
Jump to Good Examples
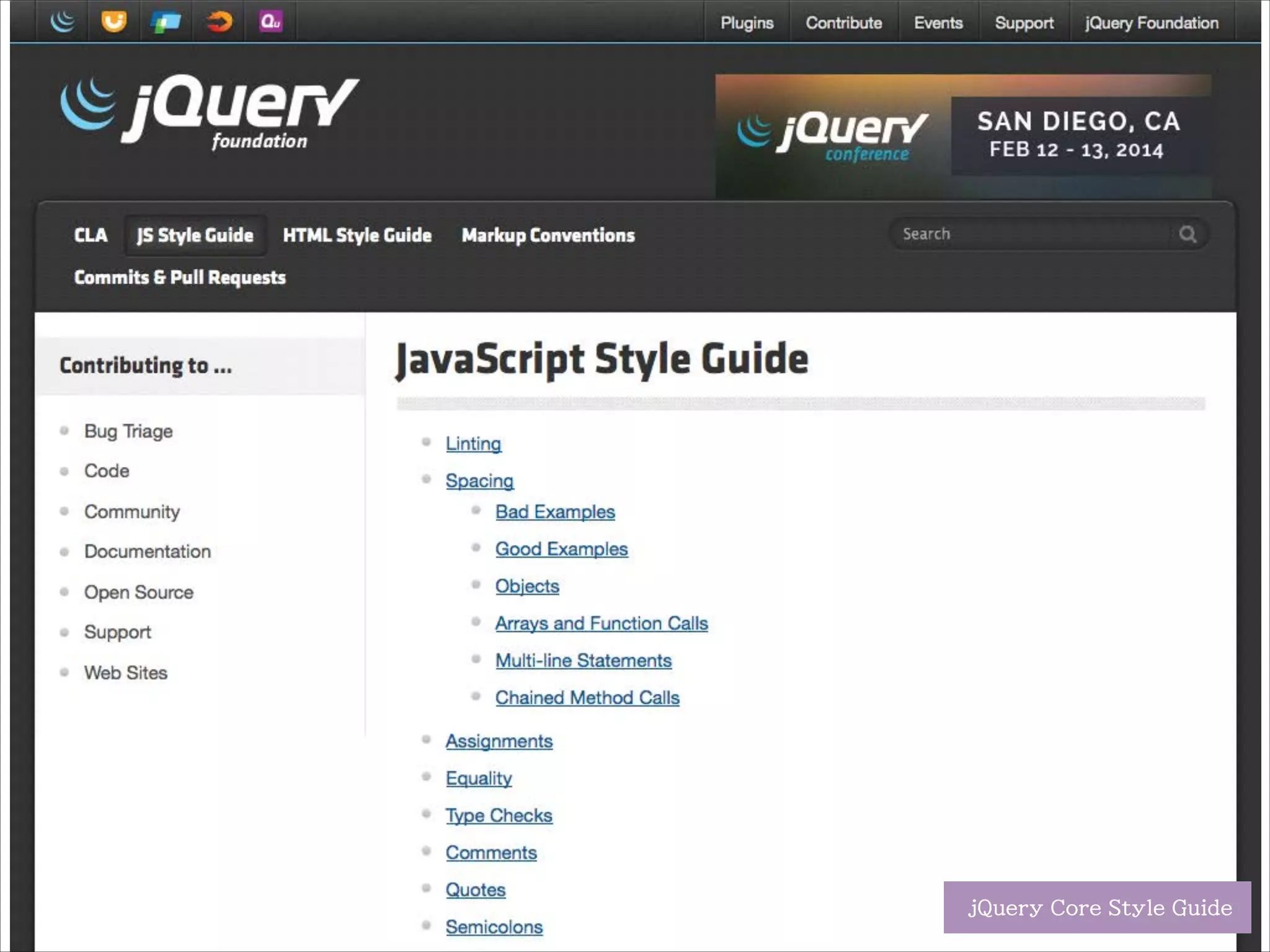point(562,549)
